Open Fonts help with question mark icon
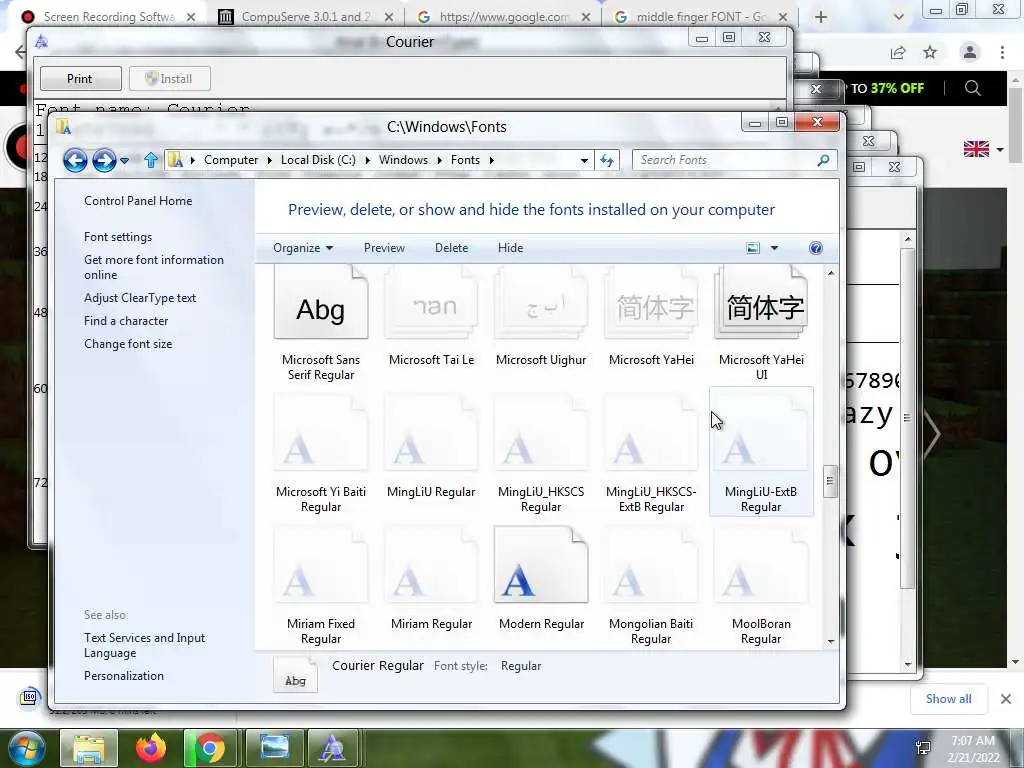 pyautogui.click(x=816, y=248)
